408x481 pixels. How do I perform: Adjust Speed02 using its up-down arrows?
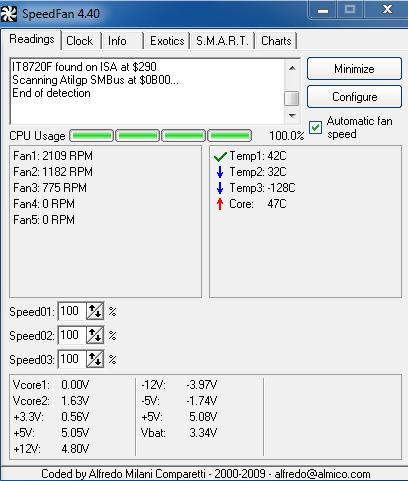(x=95, y=335)
